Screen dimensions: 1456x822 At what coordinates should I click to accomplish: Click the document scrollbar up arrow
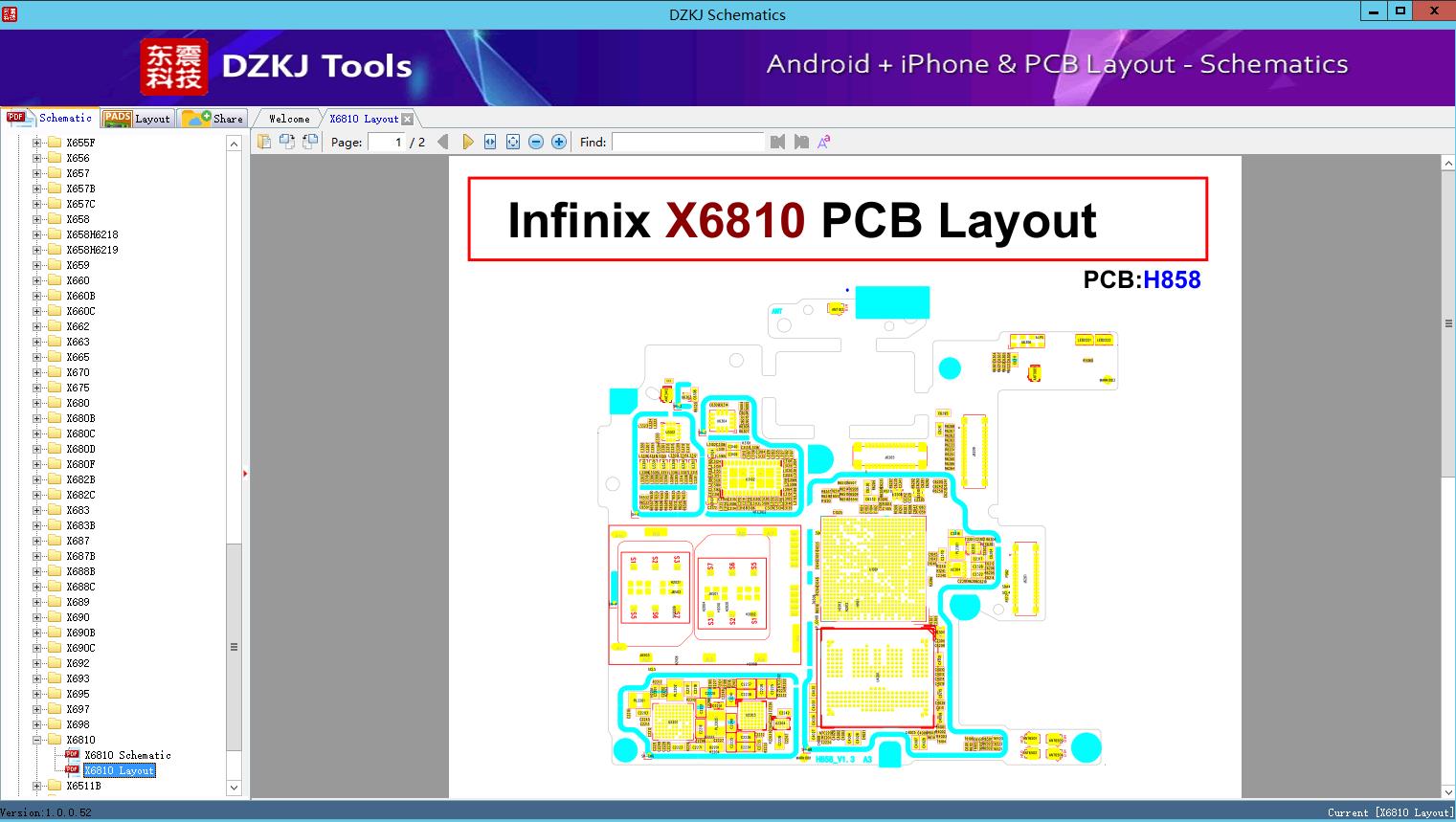pos(1448,164)
